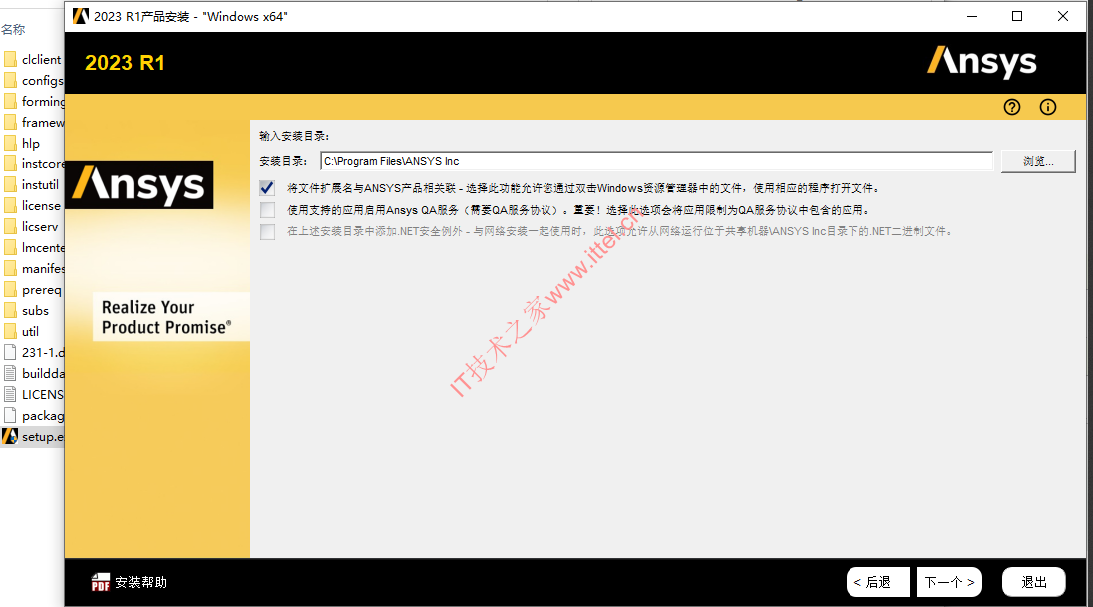Open the 安装帮助 installation help link

click(141, 582)
